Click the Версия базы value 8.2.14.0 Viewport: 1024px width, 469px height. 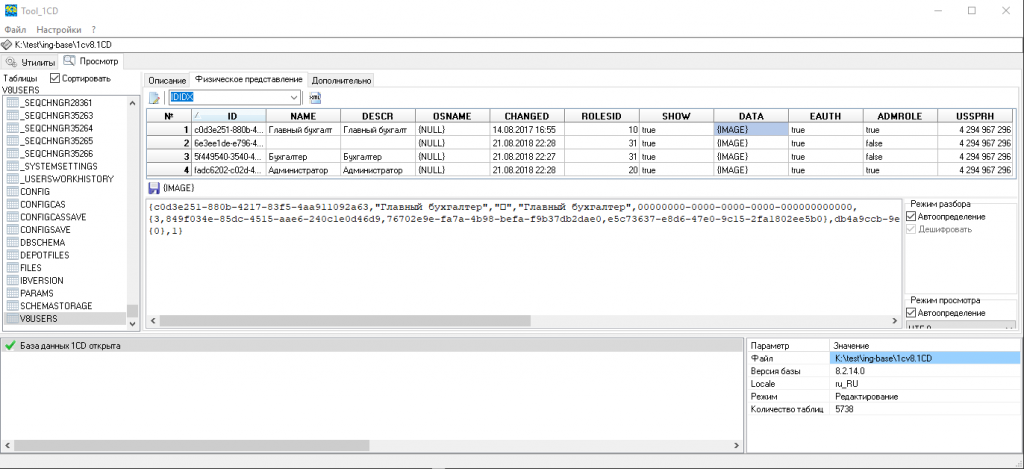[925, 370]
